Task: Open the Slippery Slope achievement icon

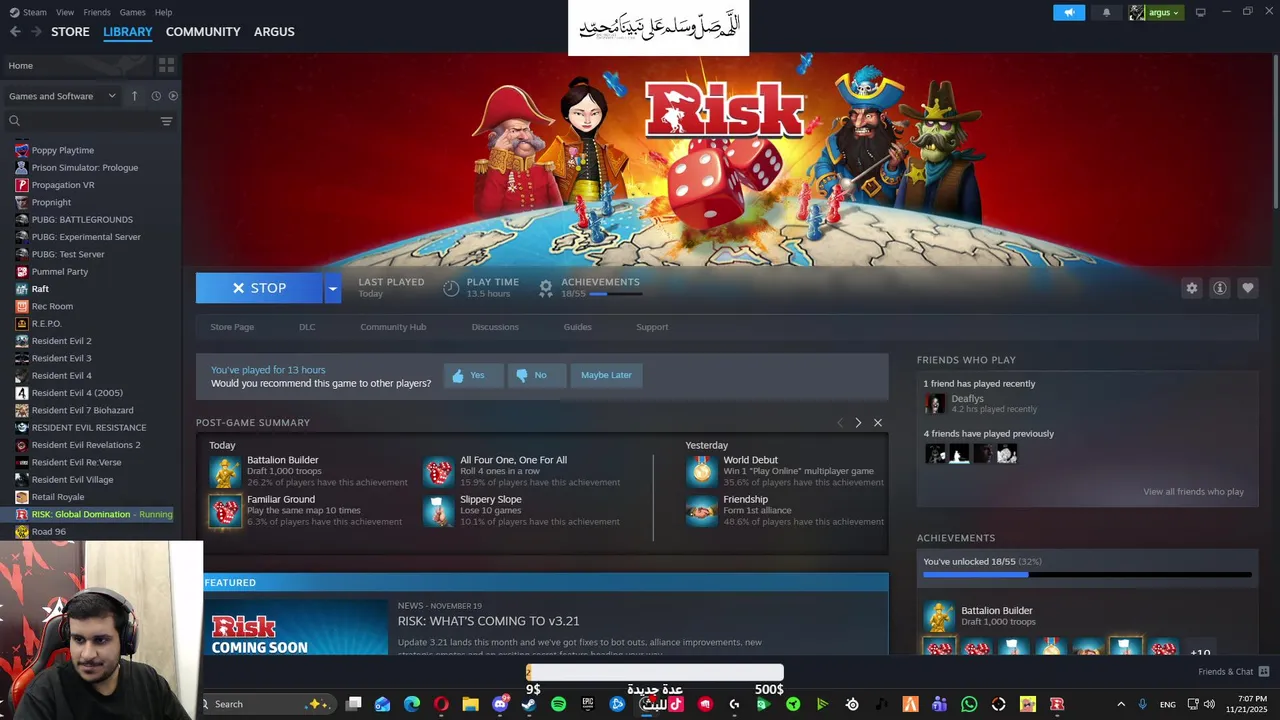Action: click(x=438, y=510)
